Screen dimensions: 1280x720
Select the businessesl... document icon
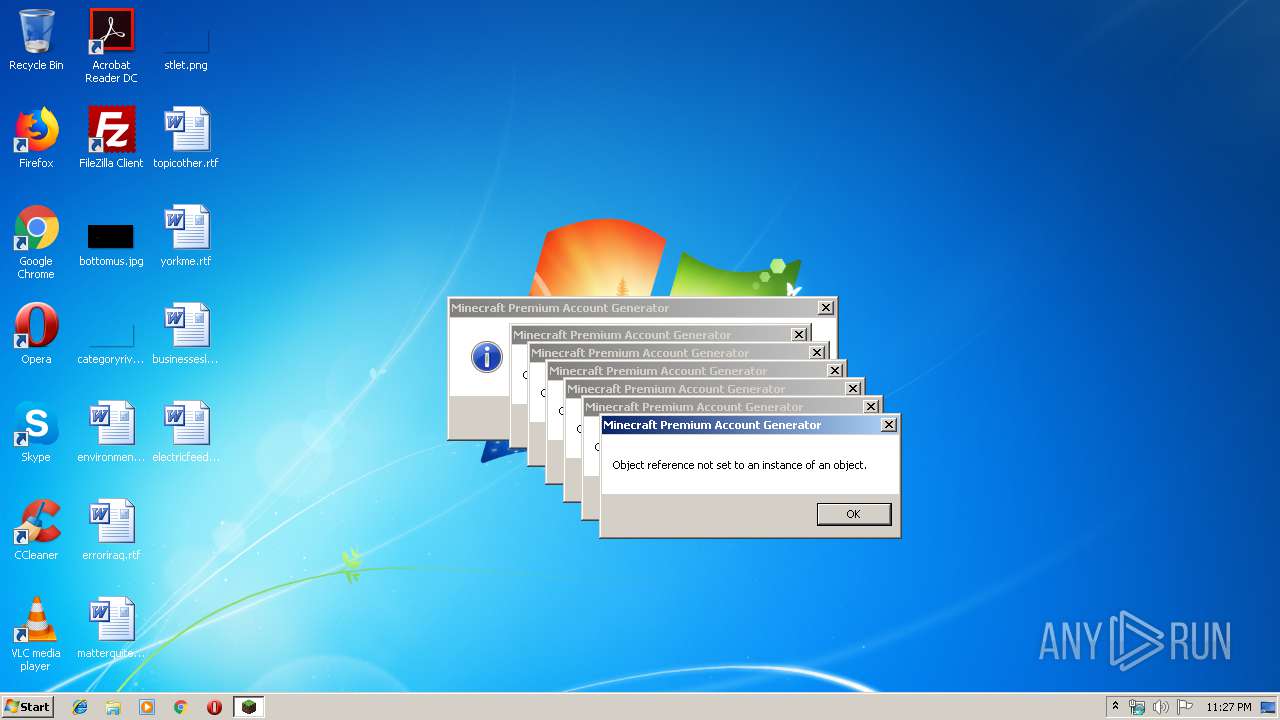(186, 334)
